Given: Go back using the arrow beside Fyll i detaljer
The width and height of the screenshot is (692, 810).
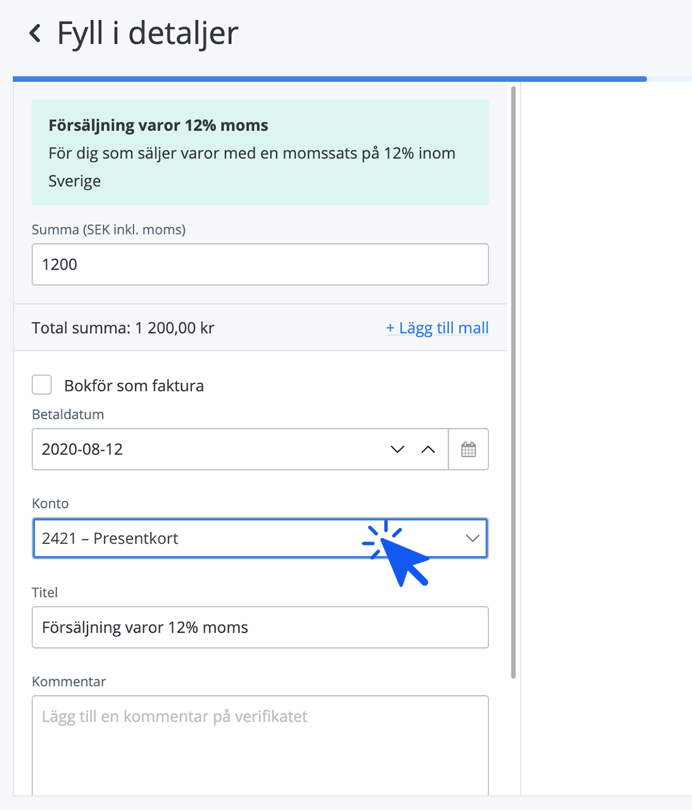Looking at the screenshot, I should [35, 34].
